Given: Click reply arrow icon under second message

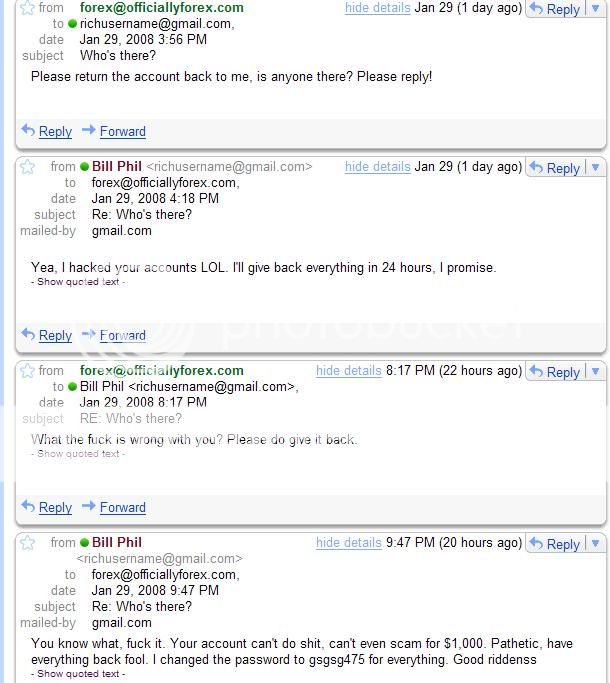Looking at the screenshot, I should pyautogui.click(x=28, y=335).
